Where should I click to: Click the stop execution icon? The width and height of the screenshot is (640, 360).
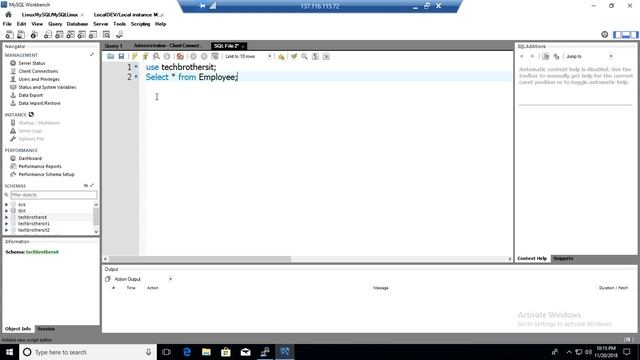pos(167,56)
